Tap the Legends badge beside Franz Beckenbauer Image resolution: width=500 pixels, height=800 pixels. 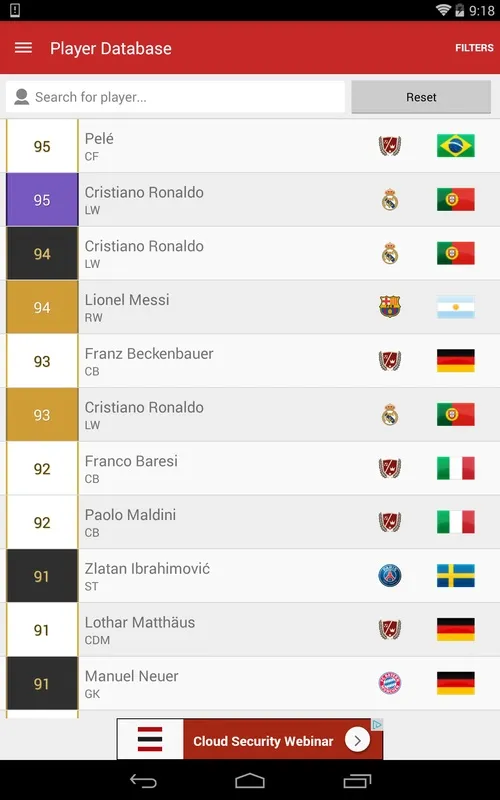390,361
